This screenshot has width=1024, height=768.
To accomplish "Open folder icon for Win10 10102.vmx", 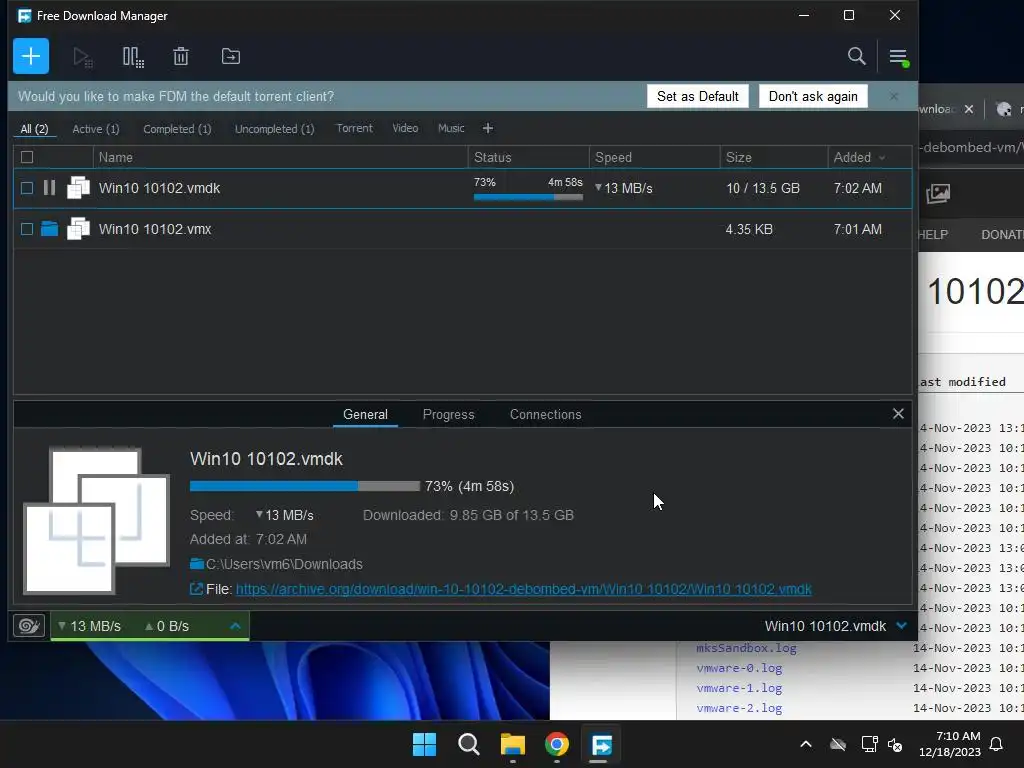I will click(50, 229).
